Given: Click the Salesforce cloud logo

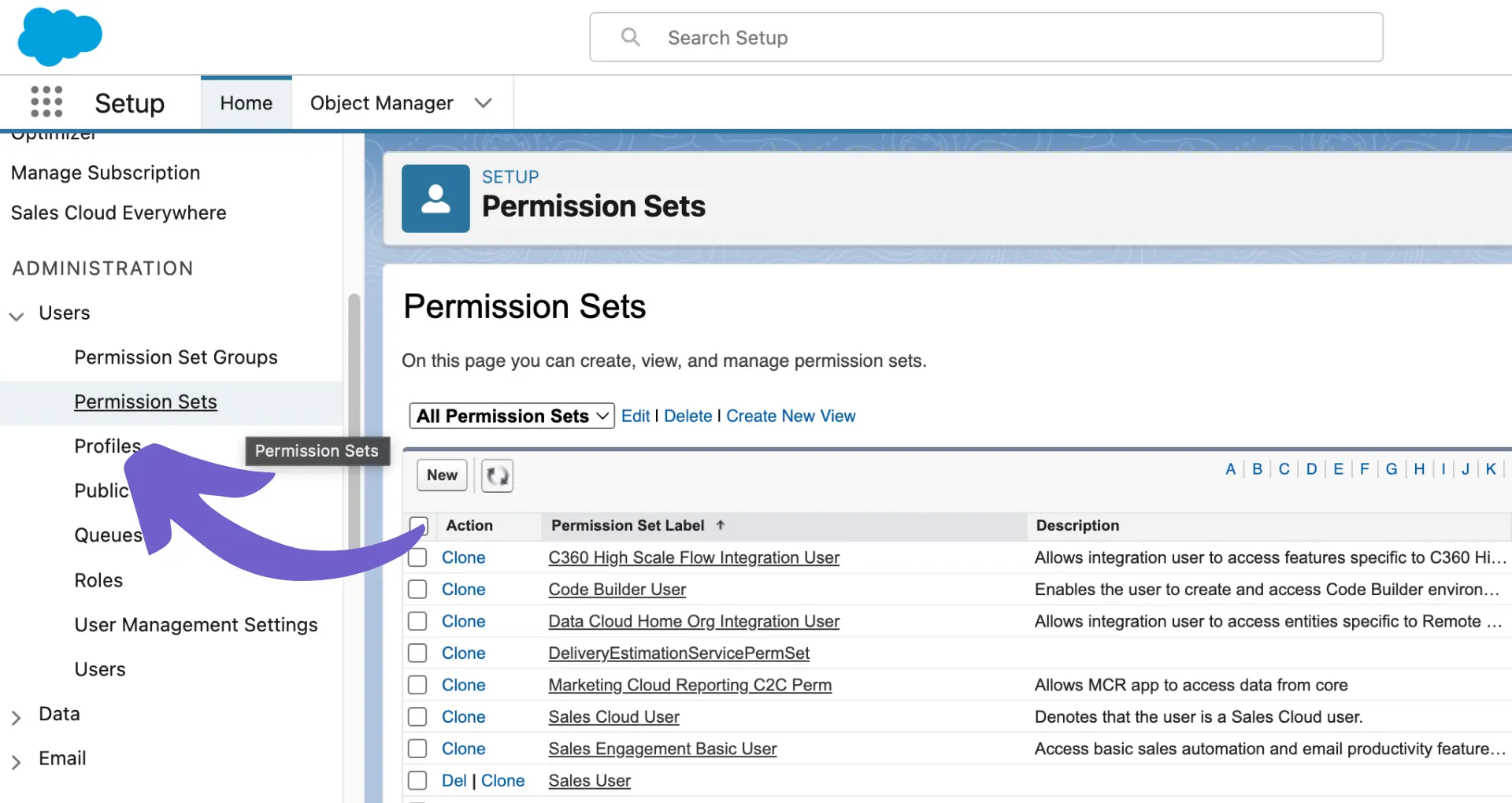Looking at the screenshot, I should click(x=60, y=36).
